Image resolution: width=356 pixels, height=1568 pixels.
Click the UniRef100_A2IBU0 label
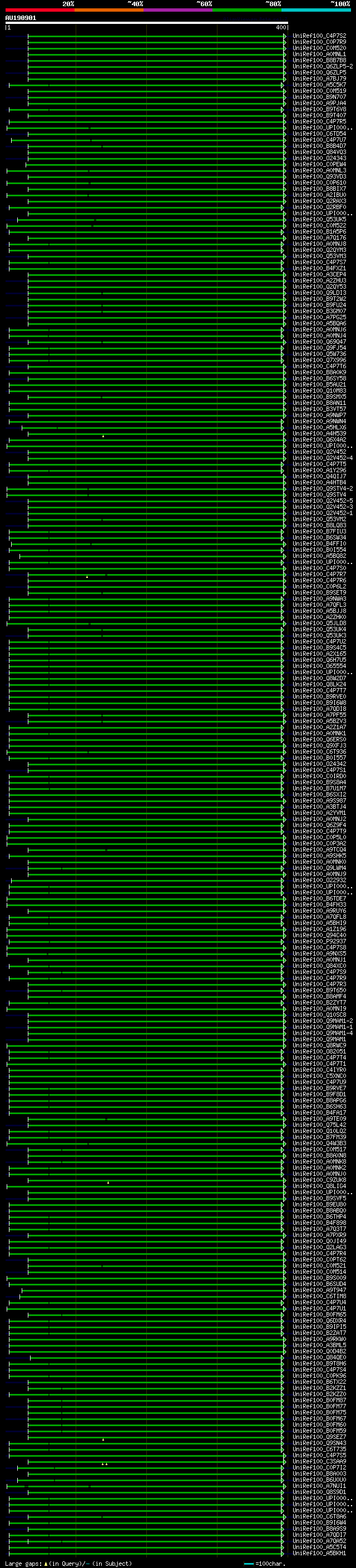point(319,195)
